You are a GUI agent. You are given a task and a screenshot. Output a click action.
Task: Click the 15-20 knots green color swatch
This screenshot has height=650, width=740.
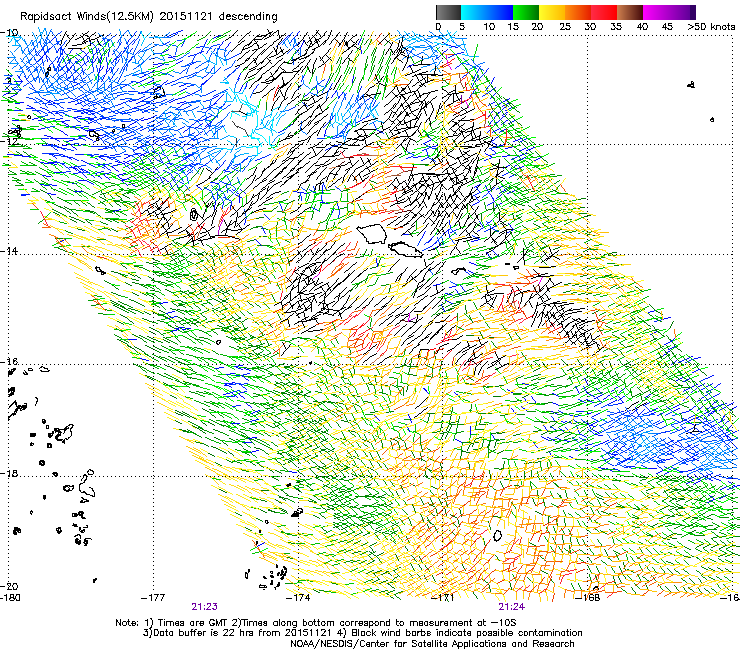coord(525,12)
